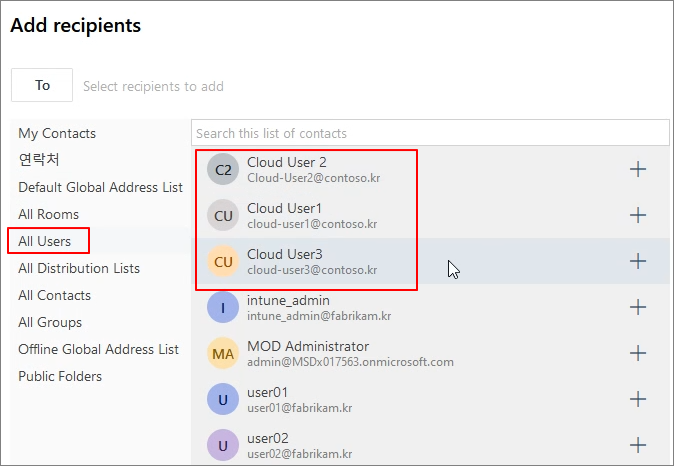Open Default Global Address List

(x=101, y=187)
